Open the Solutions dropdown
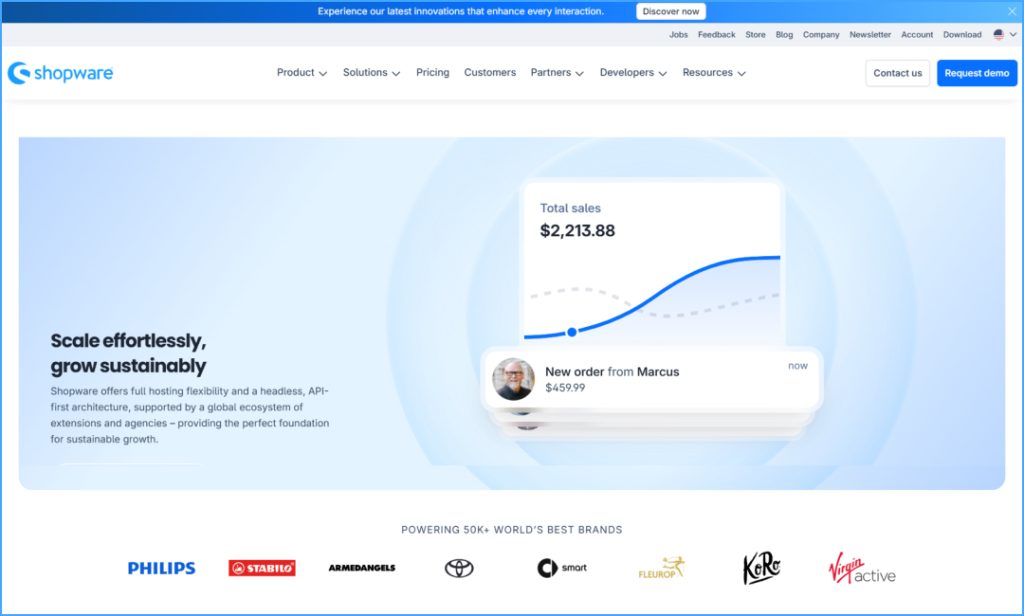Viewport: 1024px width, 616px height. point(371,72)
